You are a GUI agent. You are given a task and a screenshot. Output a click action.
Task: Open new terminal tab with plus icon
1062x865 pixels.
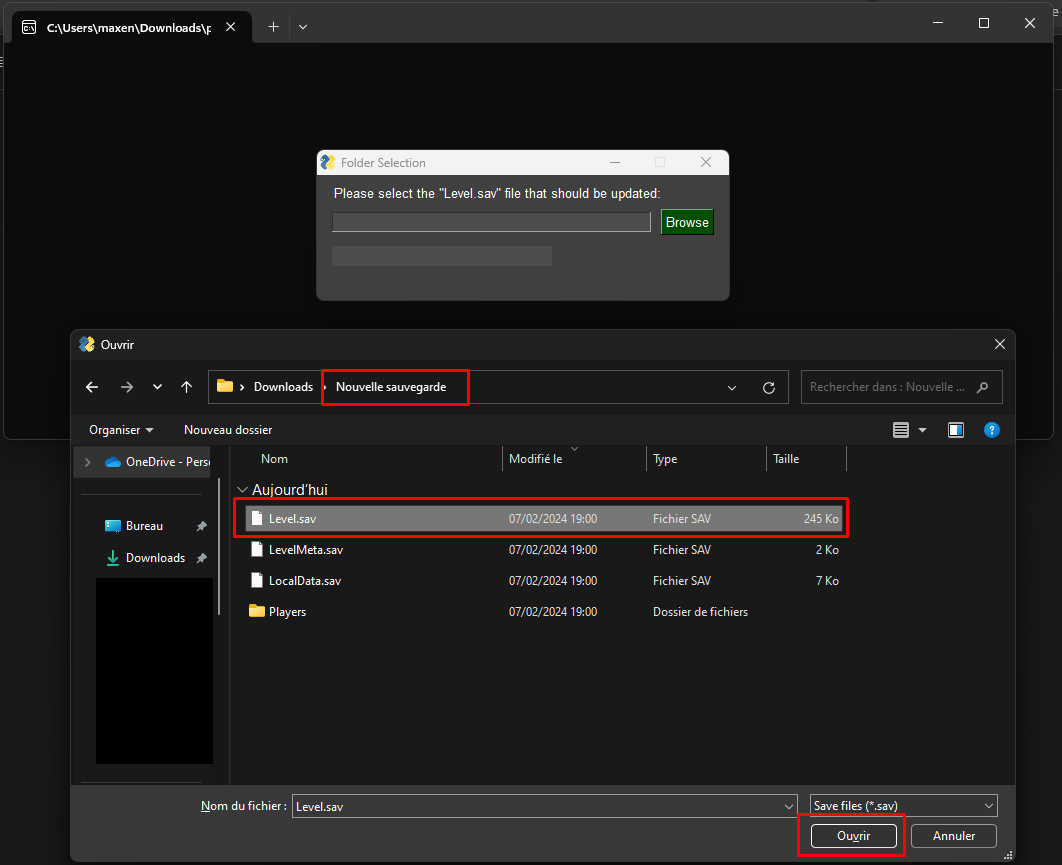click(273, 27)
